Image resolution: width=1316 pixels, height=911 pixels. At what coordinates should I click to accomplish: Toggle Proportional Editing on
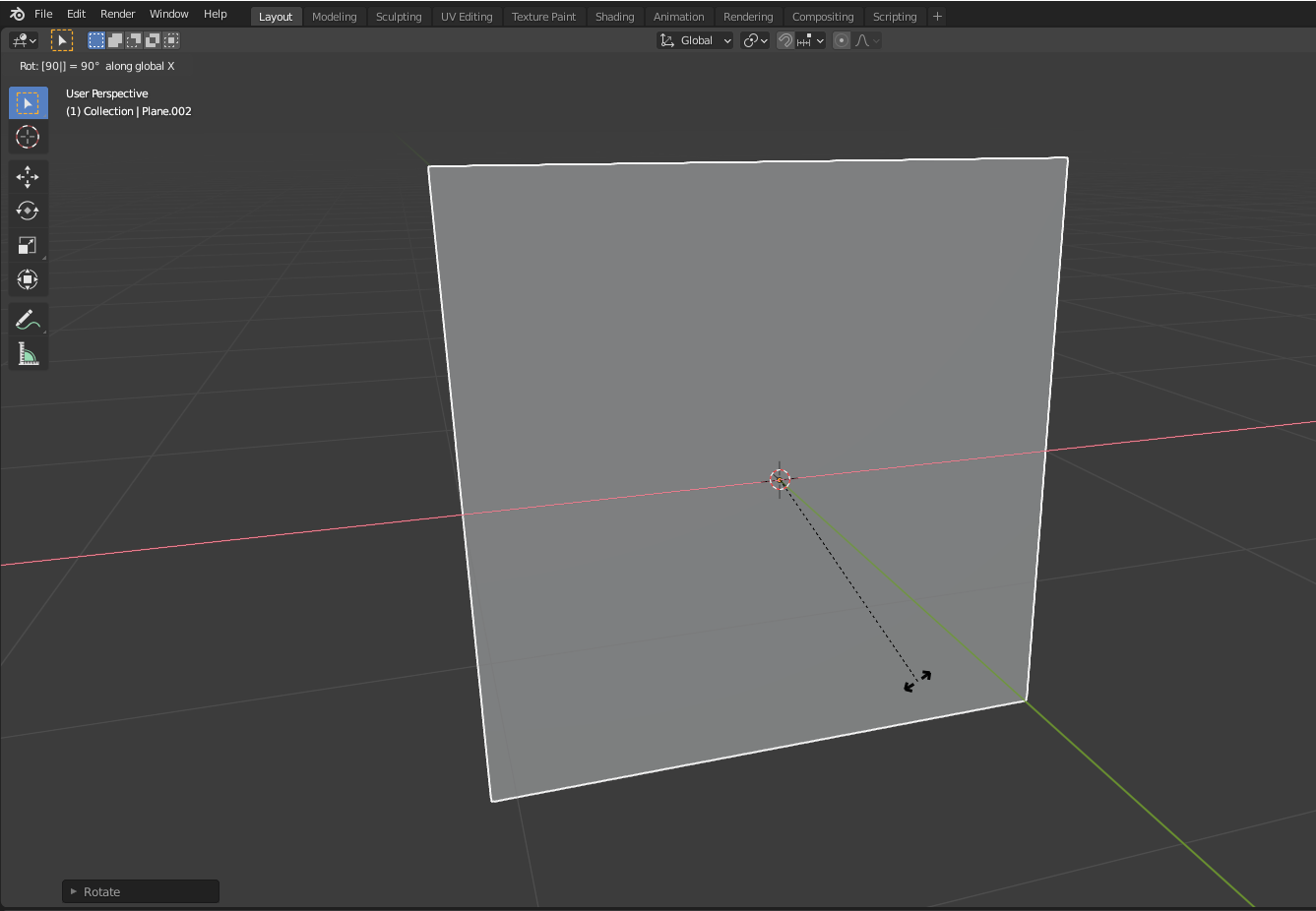point(842,40)
